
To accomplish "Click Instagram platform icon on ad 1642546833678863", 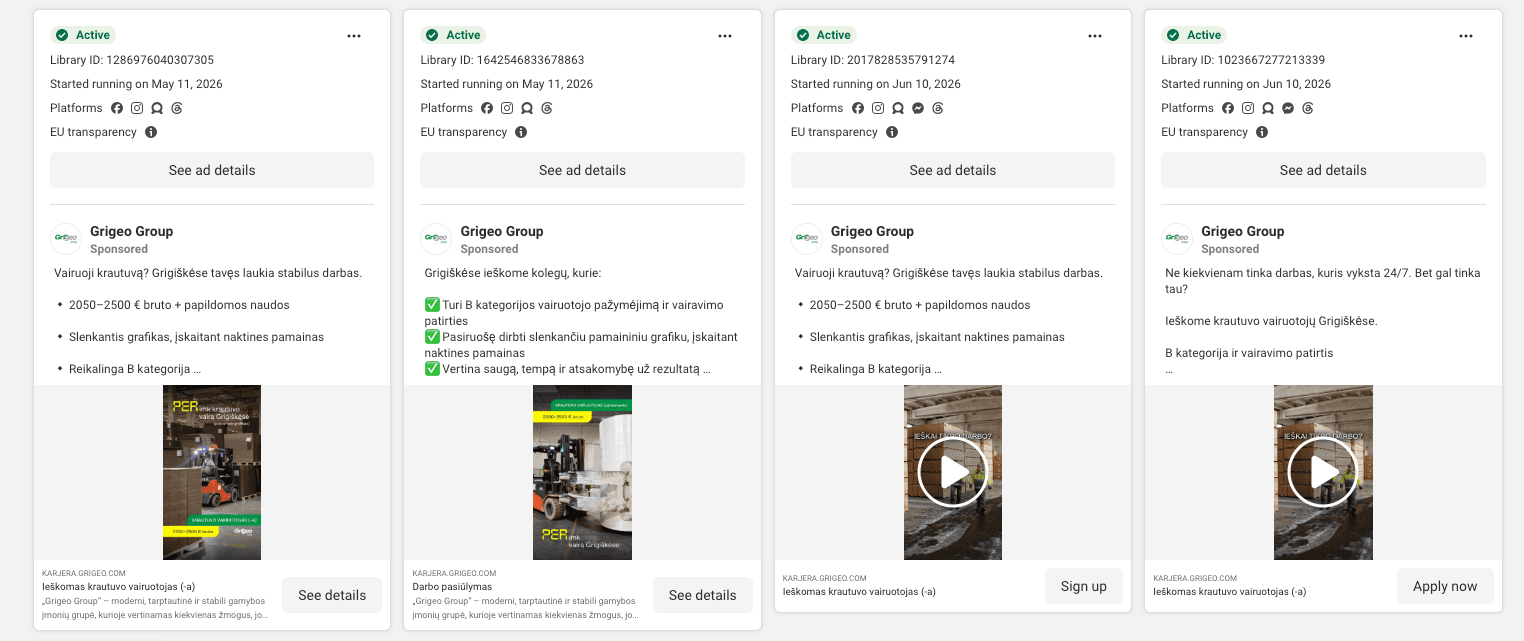I will point(507,108).
